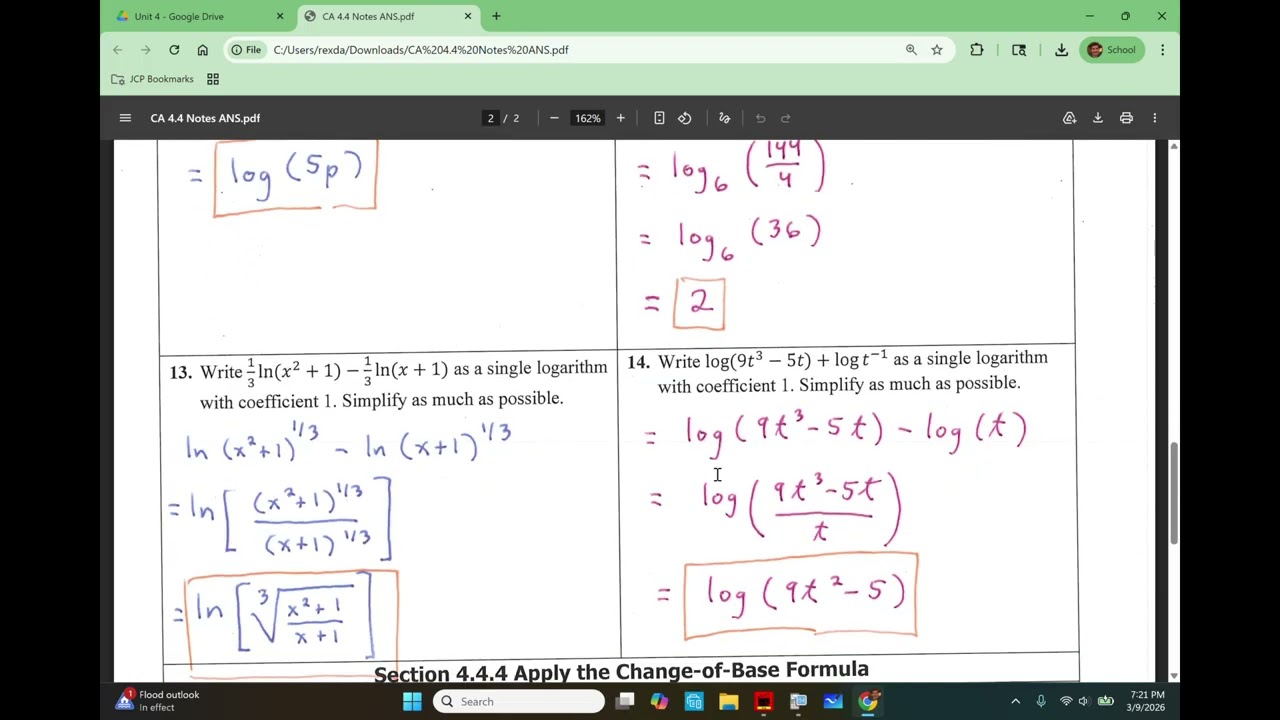The image size is (1280, 720).
Task: Click the Section 4.4.4 Change-of-Base heading
Action: pos(621,670)
